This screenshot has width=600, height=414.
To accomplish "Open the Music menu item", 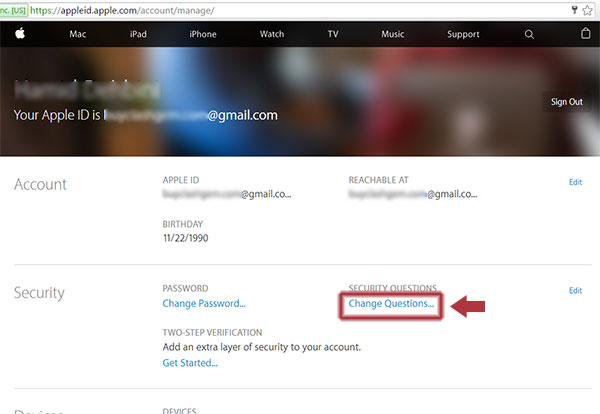I will pyautogui.click(x=393, y=34).
